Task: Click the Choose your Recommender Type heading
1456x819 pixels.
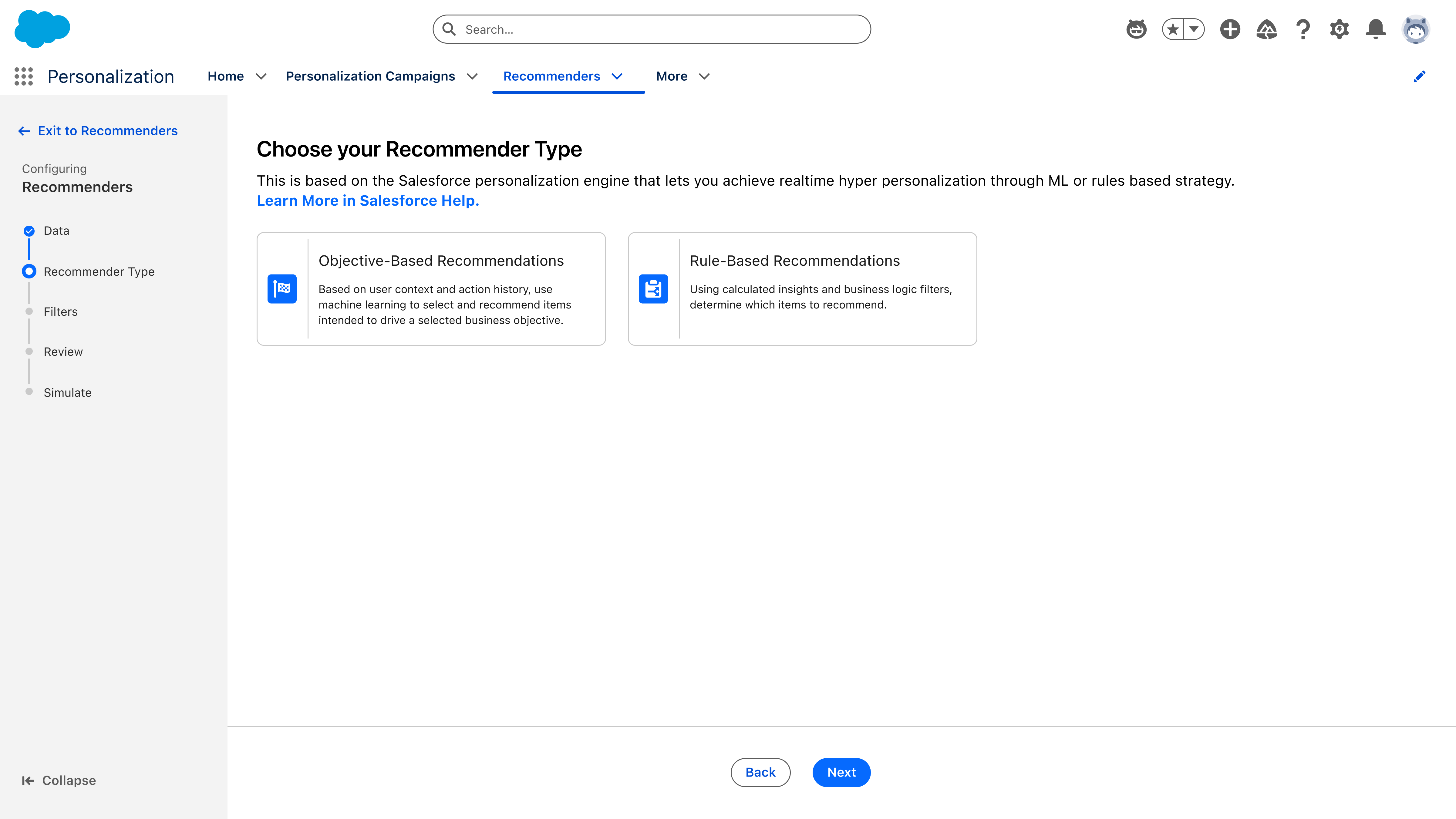Action: point(420,149)
